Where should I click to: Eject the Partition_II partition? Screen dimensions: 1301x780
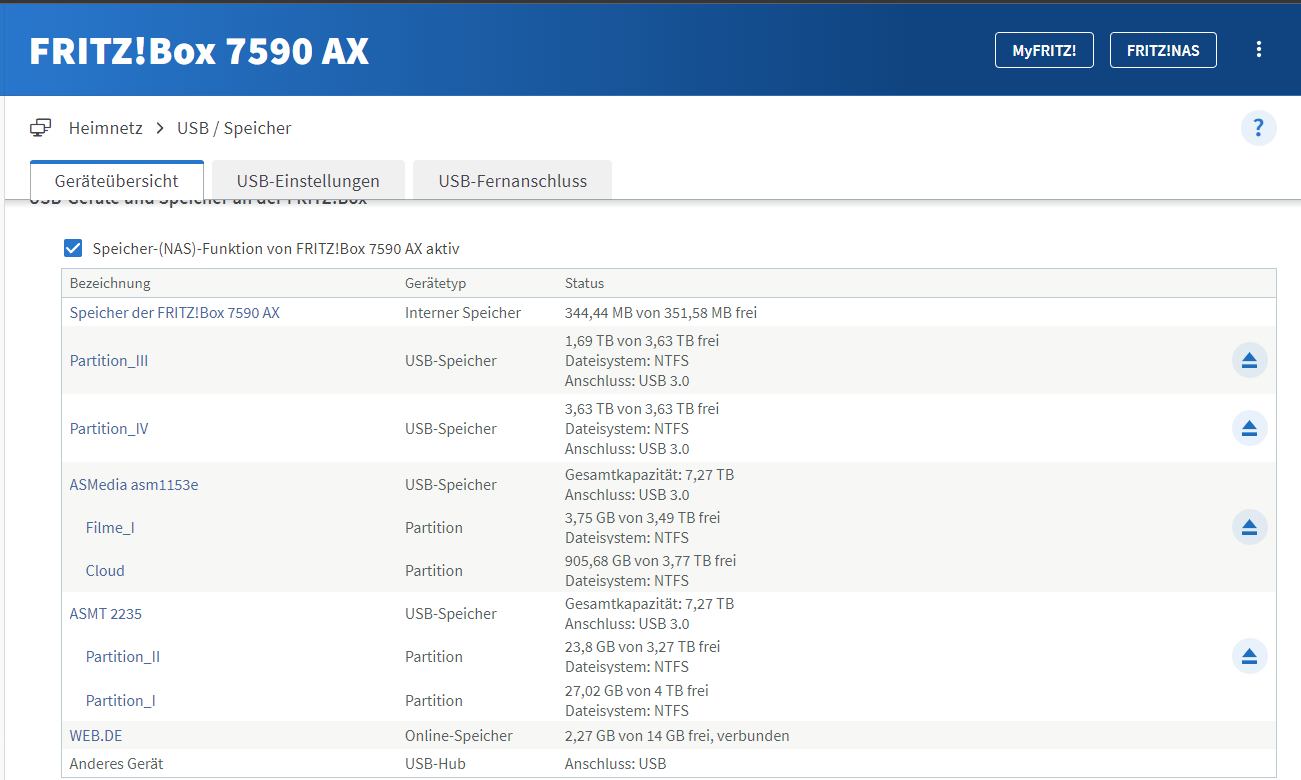click(x=1249, y=656)
